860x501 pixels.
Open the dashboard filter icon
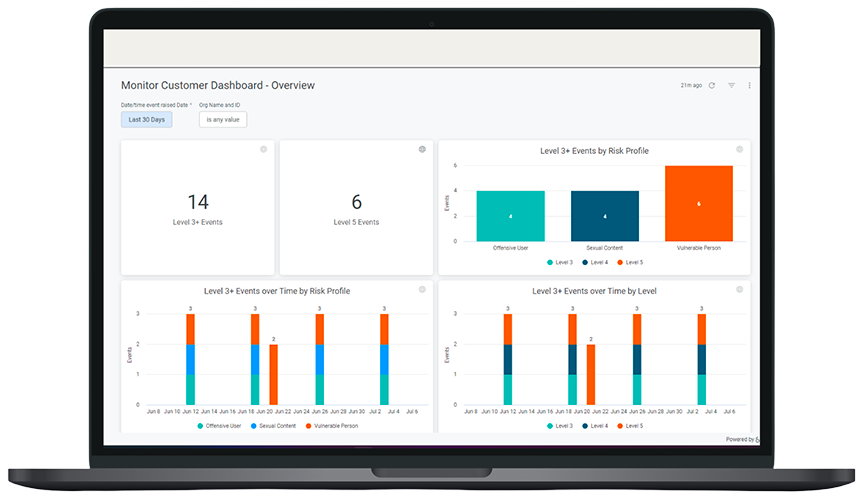coord(731,86)
